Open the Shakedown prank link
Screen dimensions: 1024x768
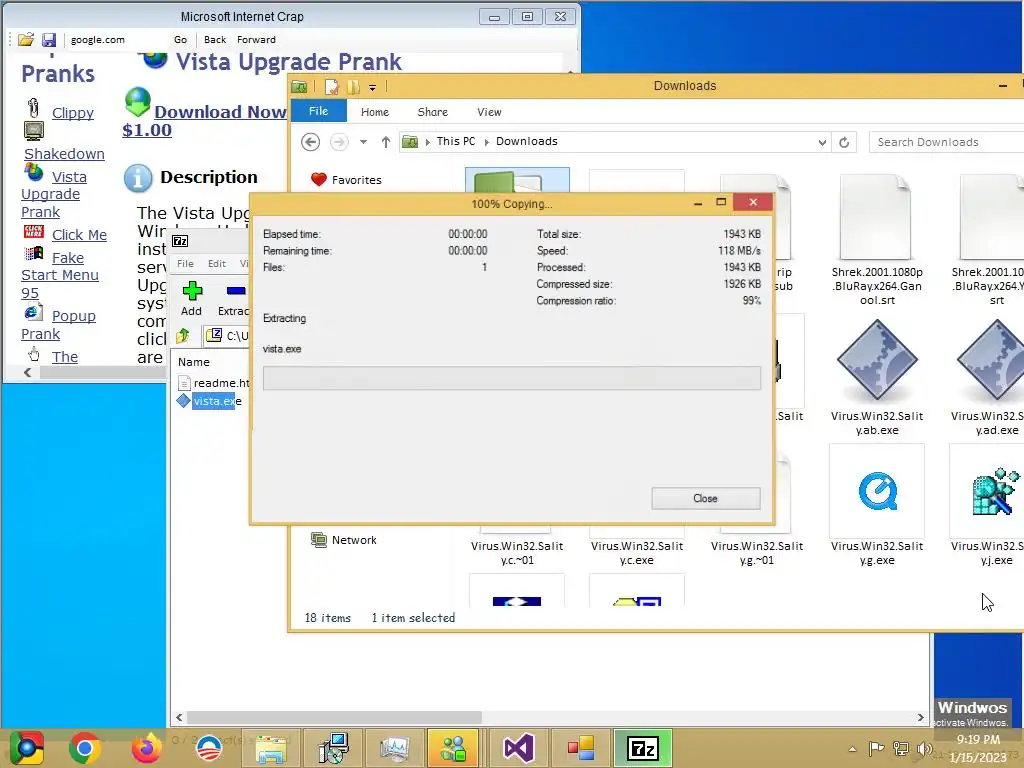(x=64, y=154)
